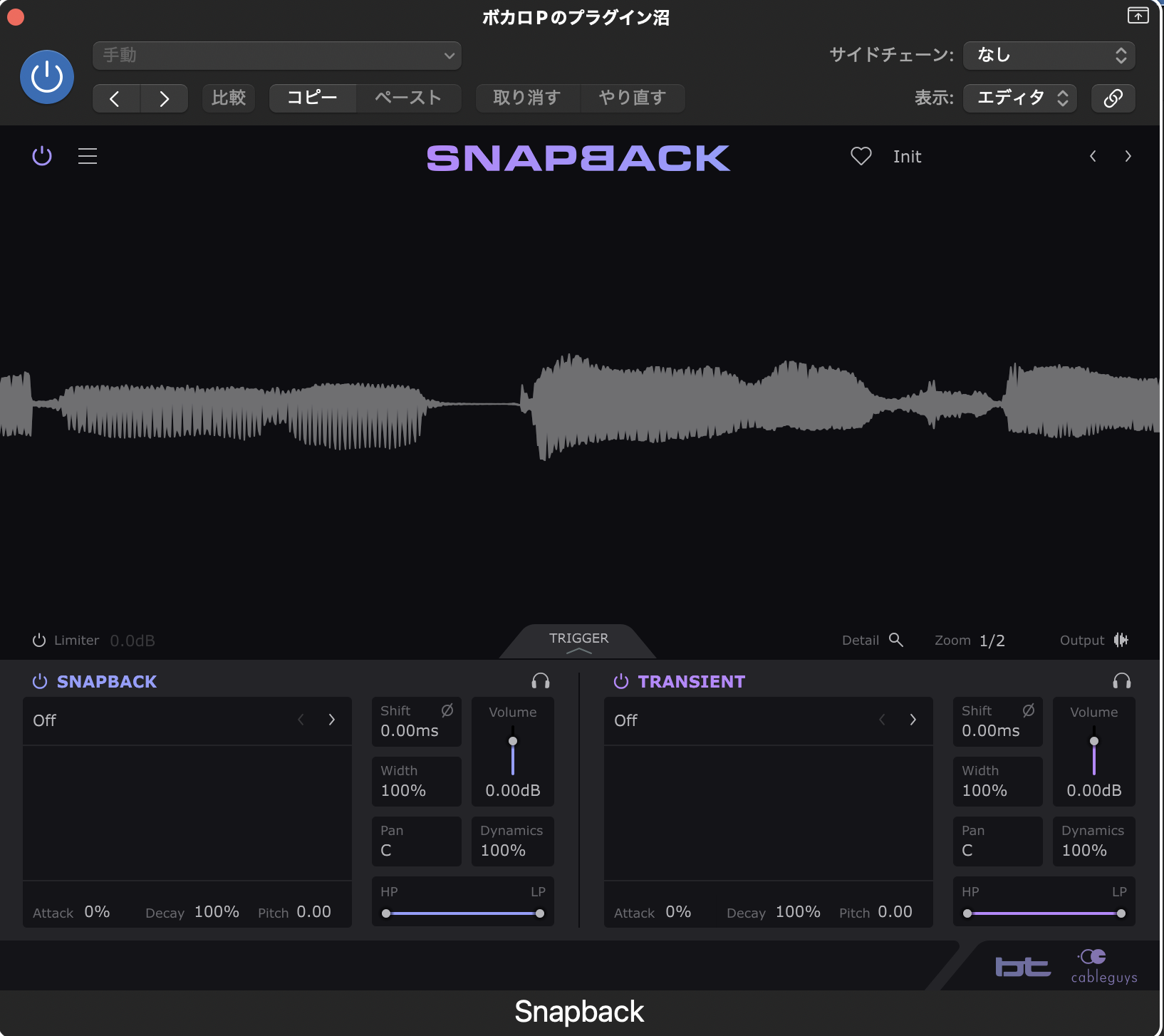
Task: Click the previous setting arrow in header
Action: [116, 98]
